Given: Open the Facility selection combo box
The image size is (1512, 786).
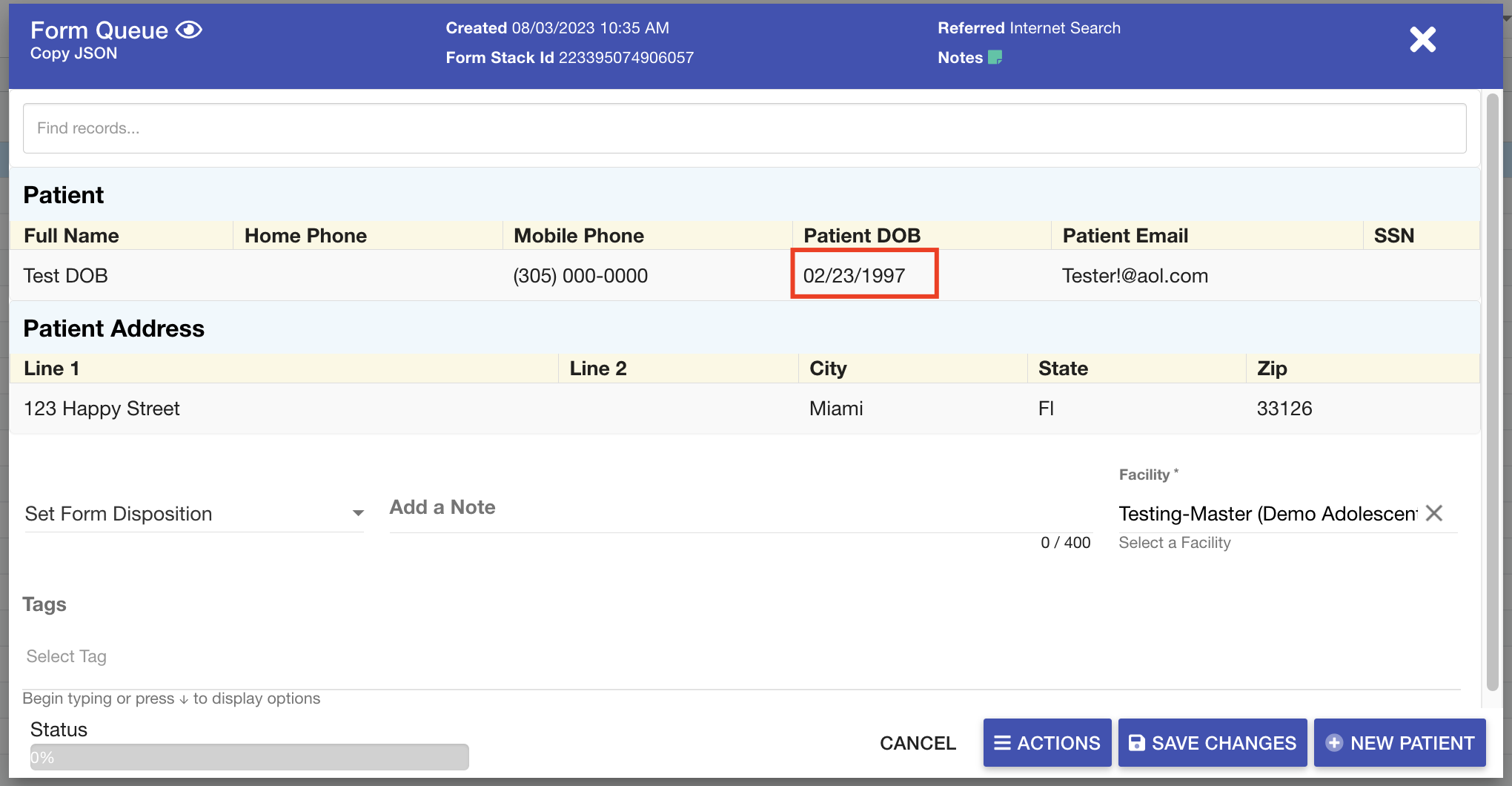Looking at the screenshot, I should (x=1266, y=514).
